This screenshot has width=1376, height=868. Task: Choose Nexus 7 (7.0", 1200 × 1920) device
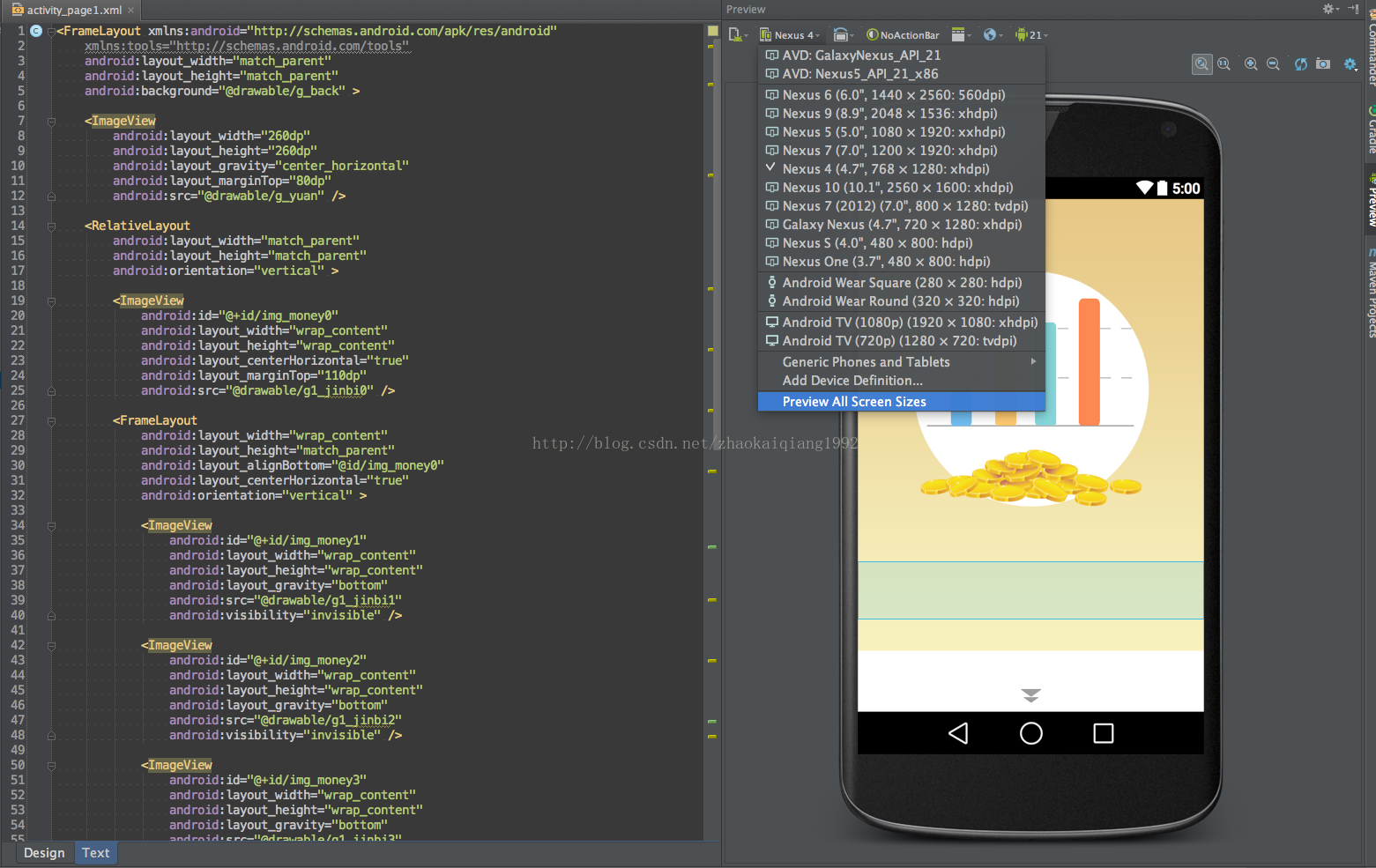(901, 151)
